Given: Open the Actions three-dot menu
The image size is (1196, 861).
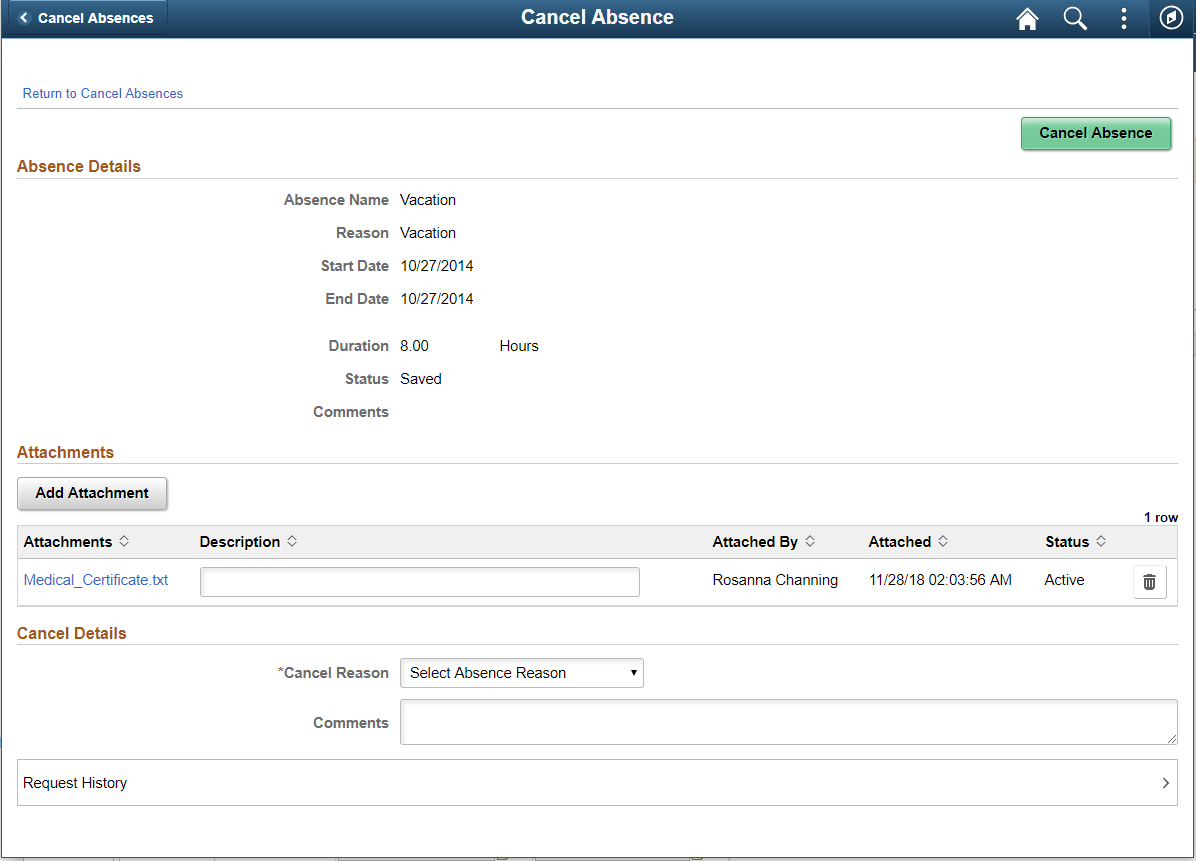Looking at the screenshot, I should point(1124,18).
